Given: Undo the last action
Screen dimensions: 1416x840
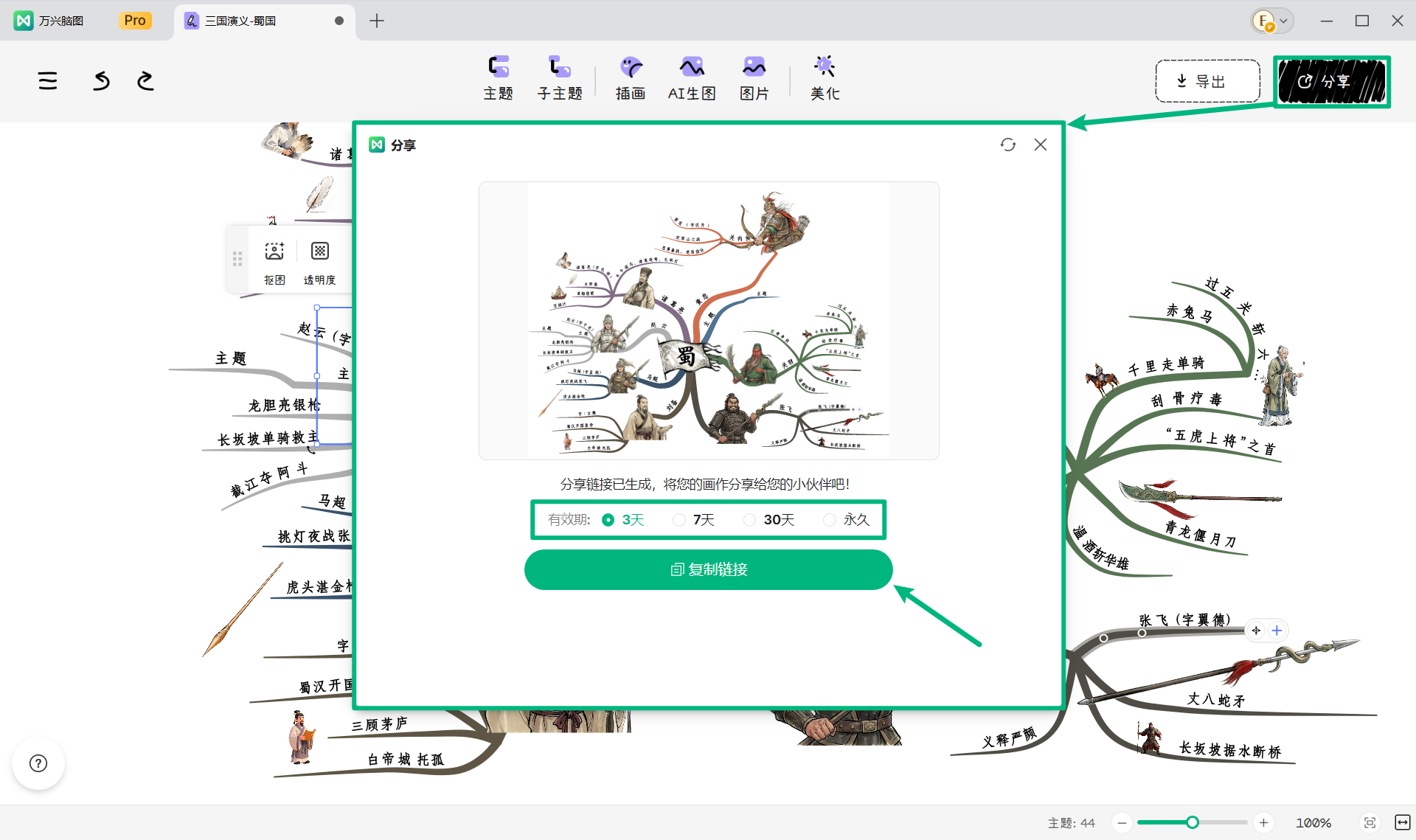Looking at the screenshot, I should 102,80.
